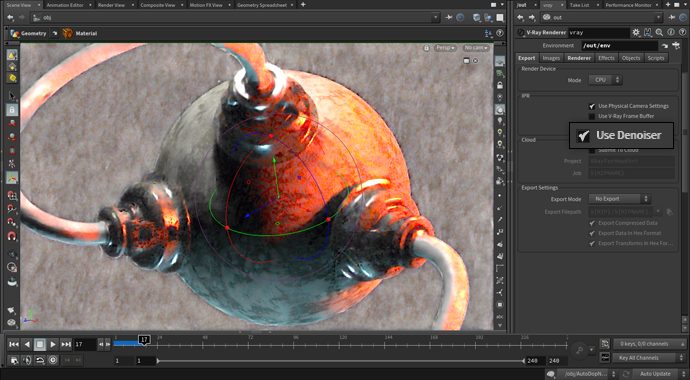Click the Material shelf icon
The height and width of the screenshot is (380, 690).
(x=67, y=33)
